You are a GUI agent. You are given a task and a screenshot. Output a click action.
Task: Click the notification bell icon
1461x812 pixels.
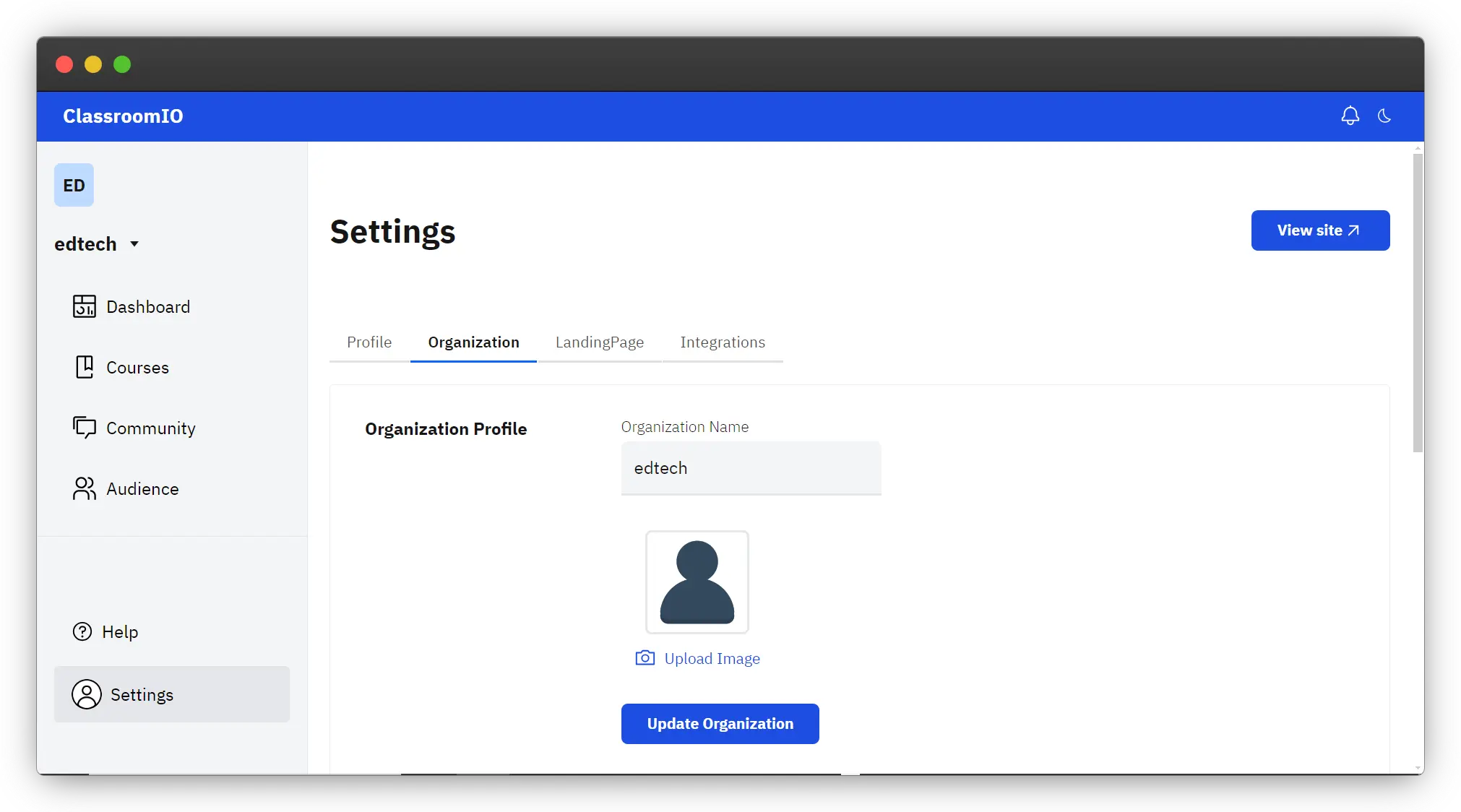1350,116
